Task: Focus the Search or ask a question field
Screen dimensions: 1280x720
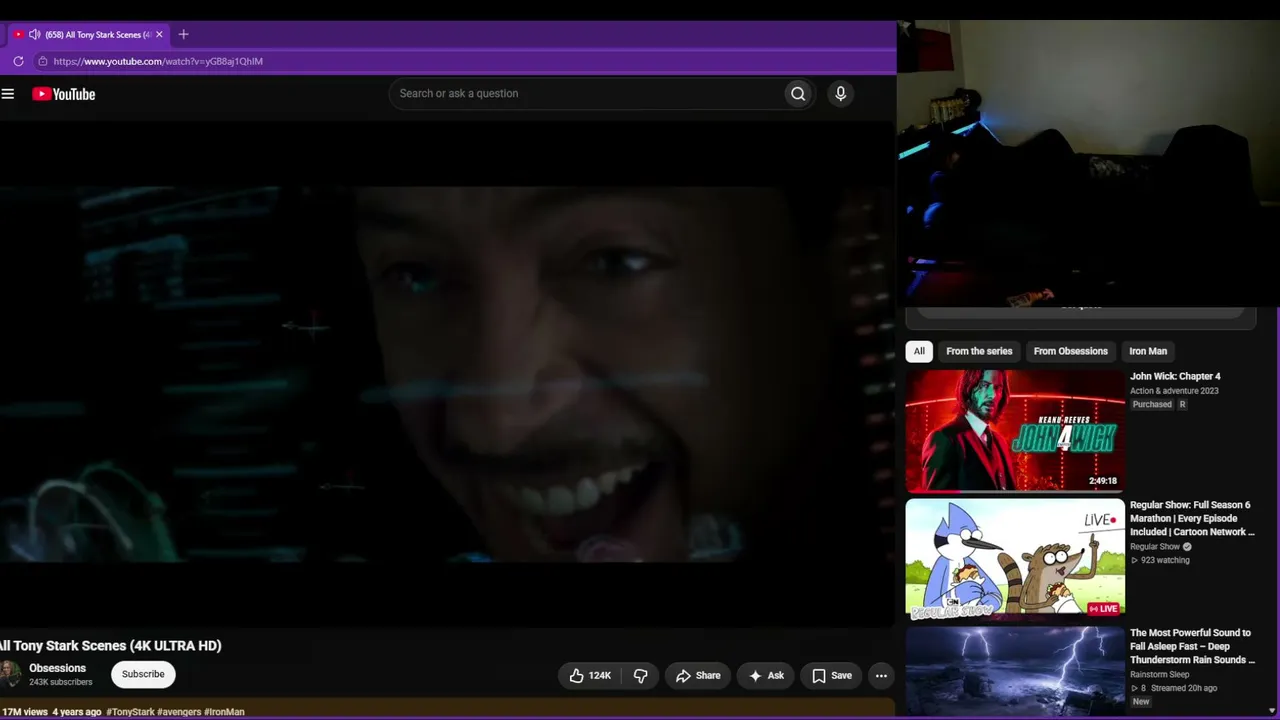Action: pos(586,94)
